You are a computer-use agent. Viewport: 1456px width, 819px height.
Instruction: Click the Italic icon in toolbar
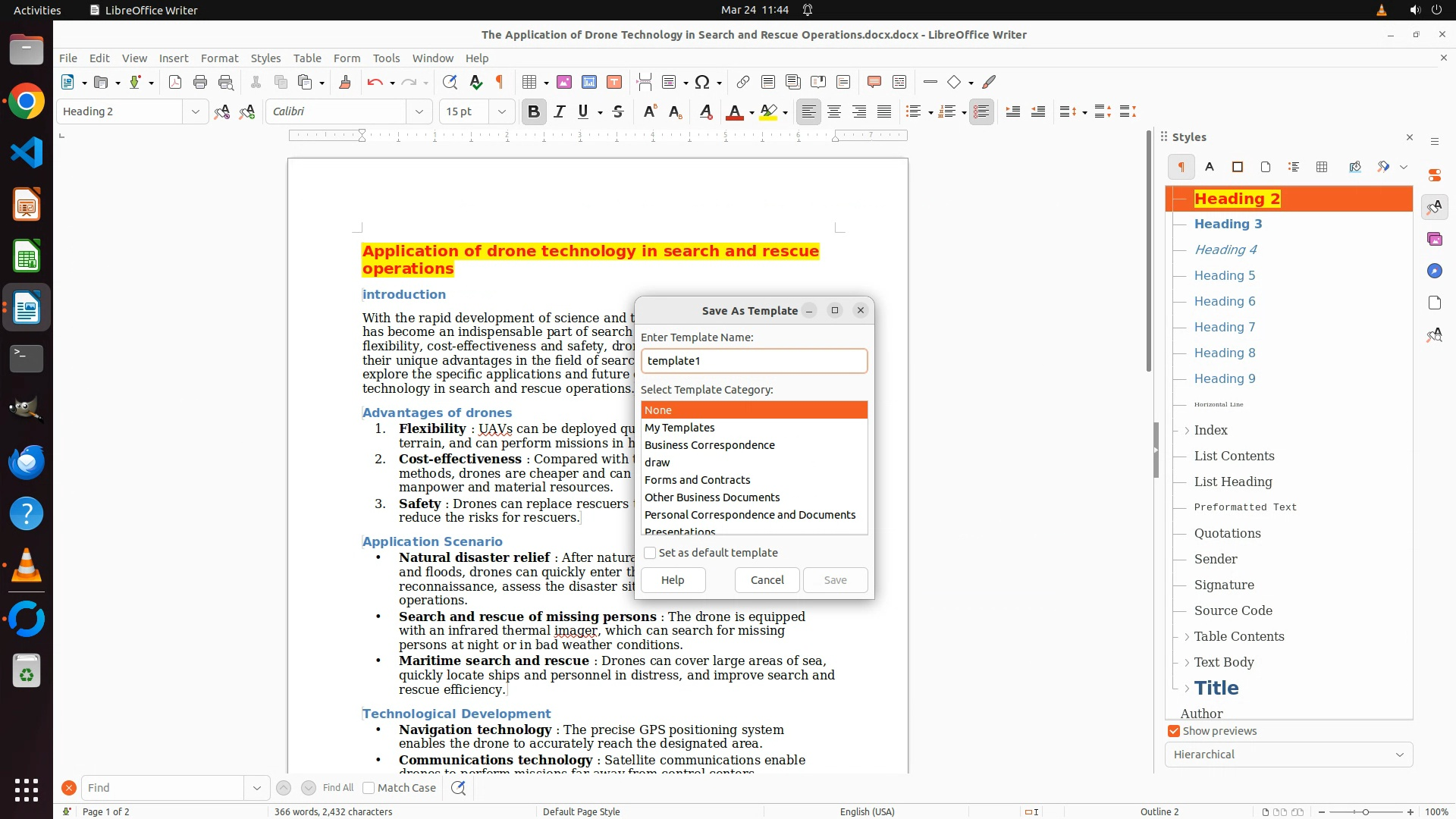[x=559, y=111]
